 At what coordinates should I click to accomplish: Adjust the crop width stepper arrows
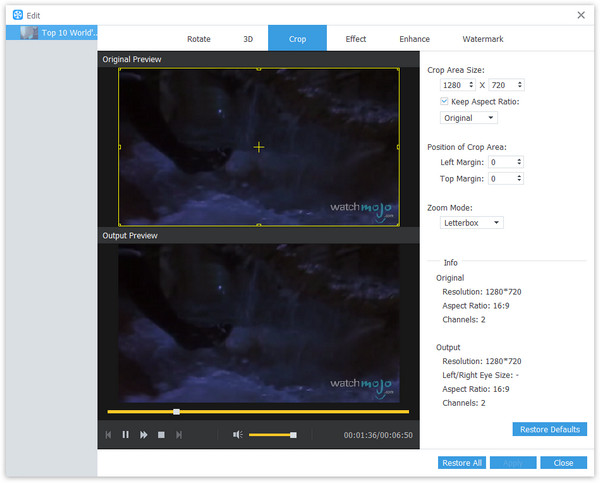(471, 85)
